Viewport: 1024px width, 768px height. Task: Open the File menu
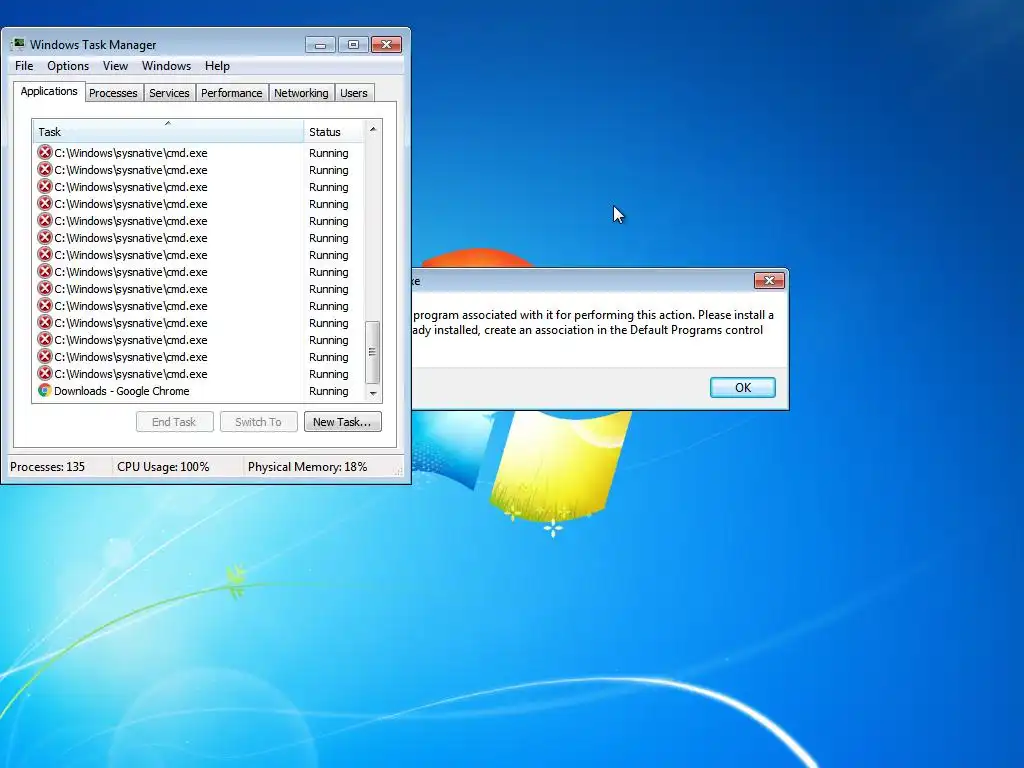[24, 66]
